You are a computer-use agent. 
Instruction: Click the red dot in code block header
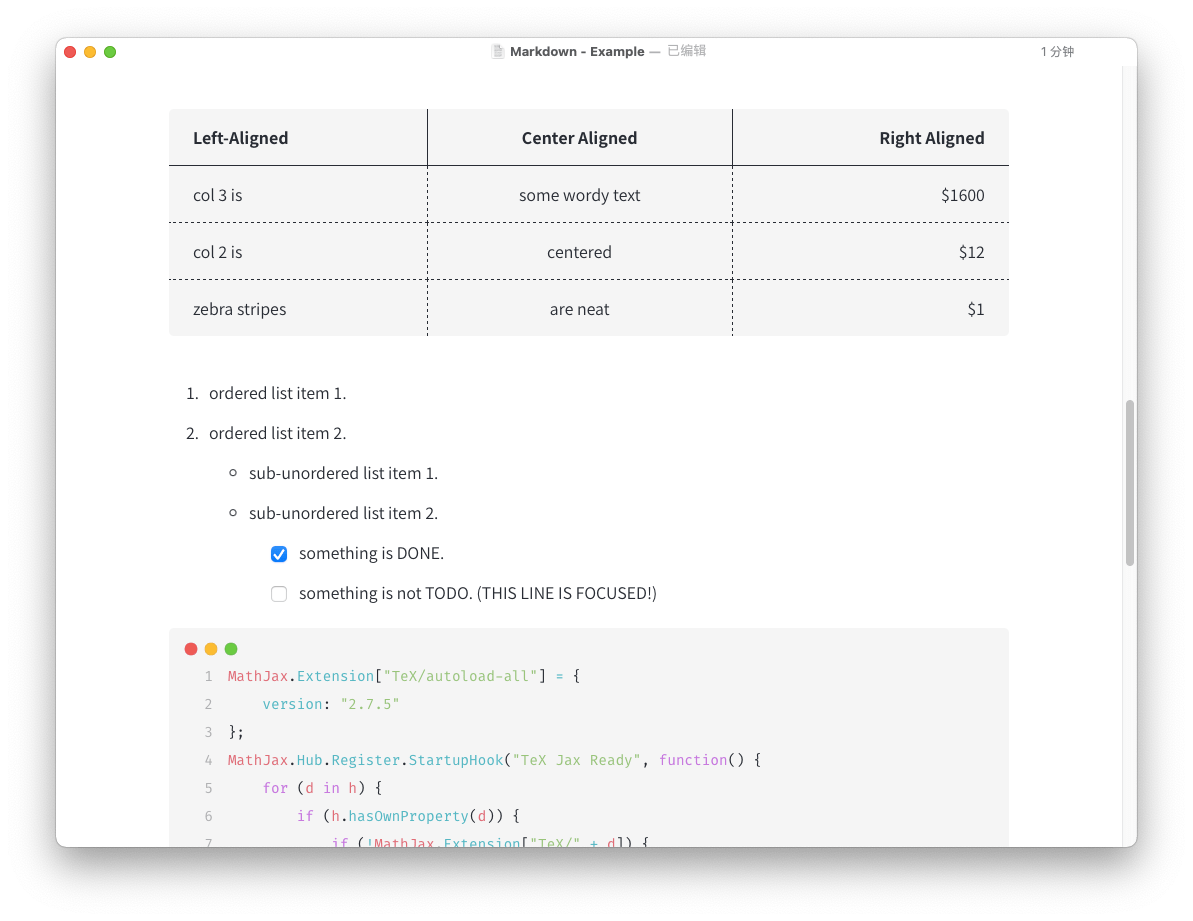[x=191, y=649]
